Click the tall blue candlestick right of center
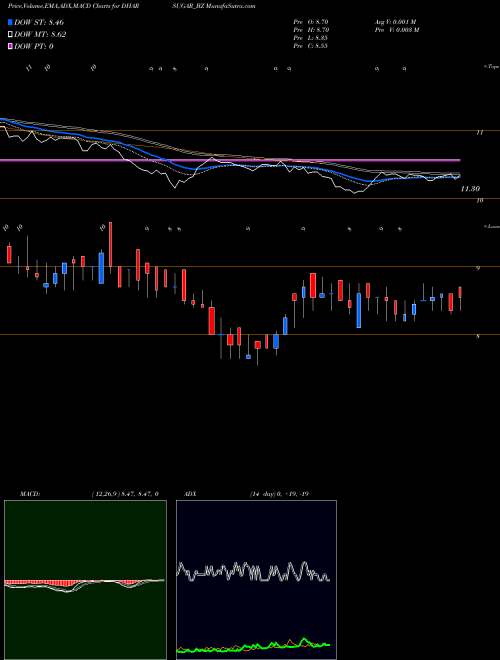The width and height of the screenshot is (500, 660). point(359,310)
